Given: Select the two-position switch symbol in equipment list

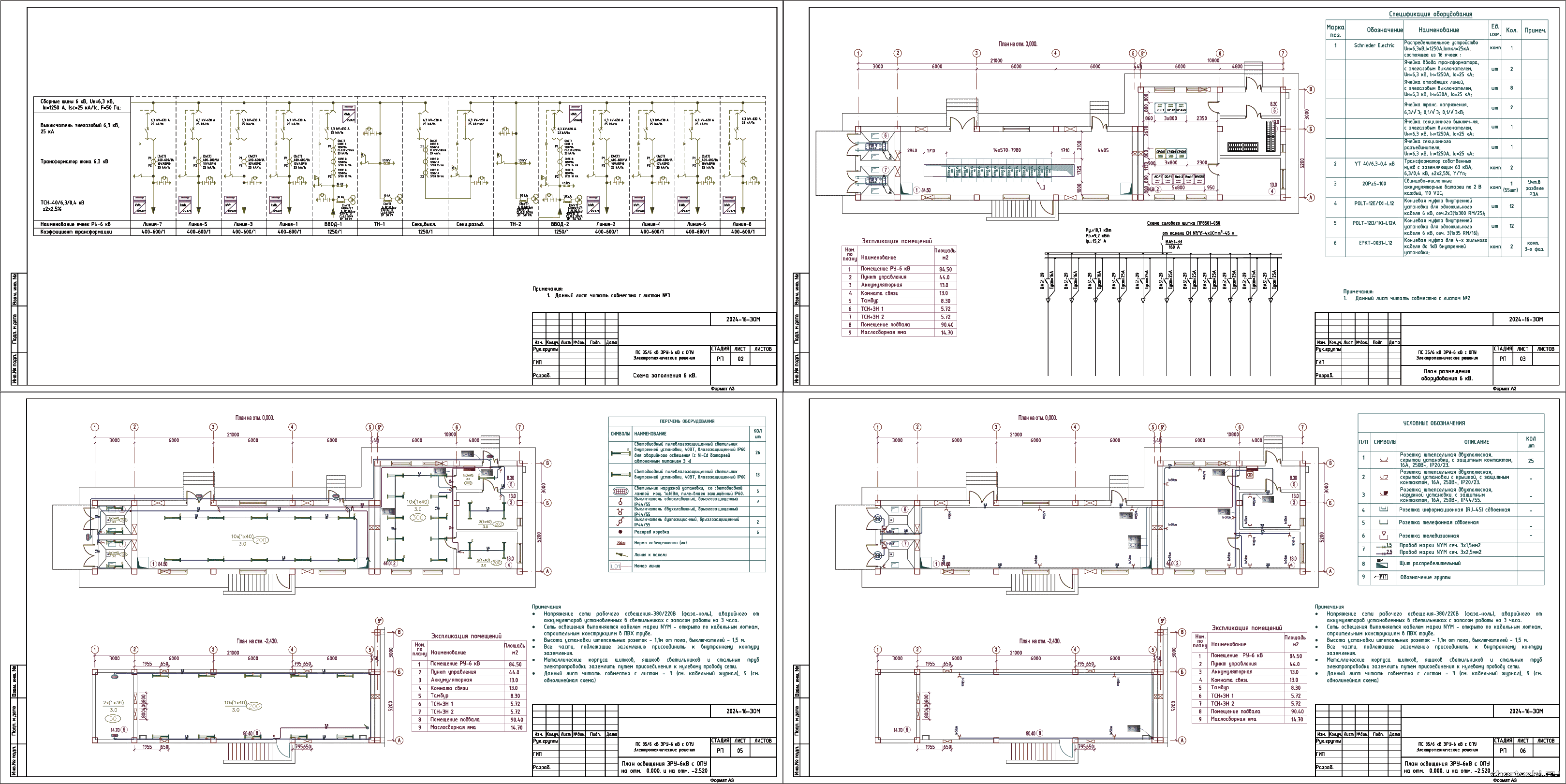Looking at the screenshot, I should (x=620, y=522).
